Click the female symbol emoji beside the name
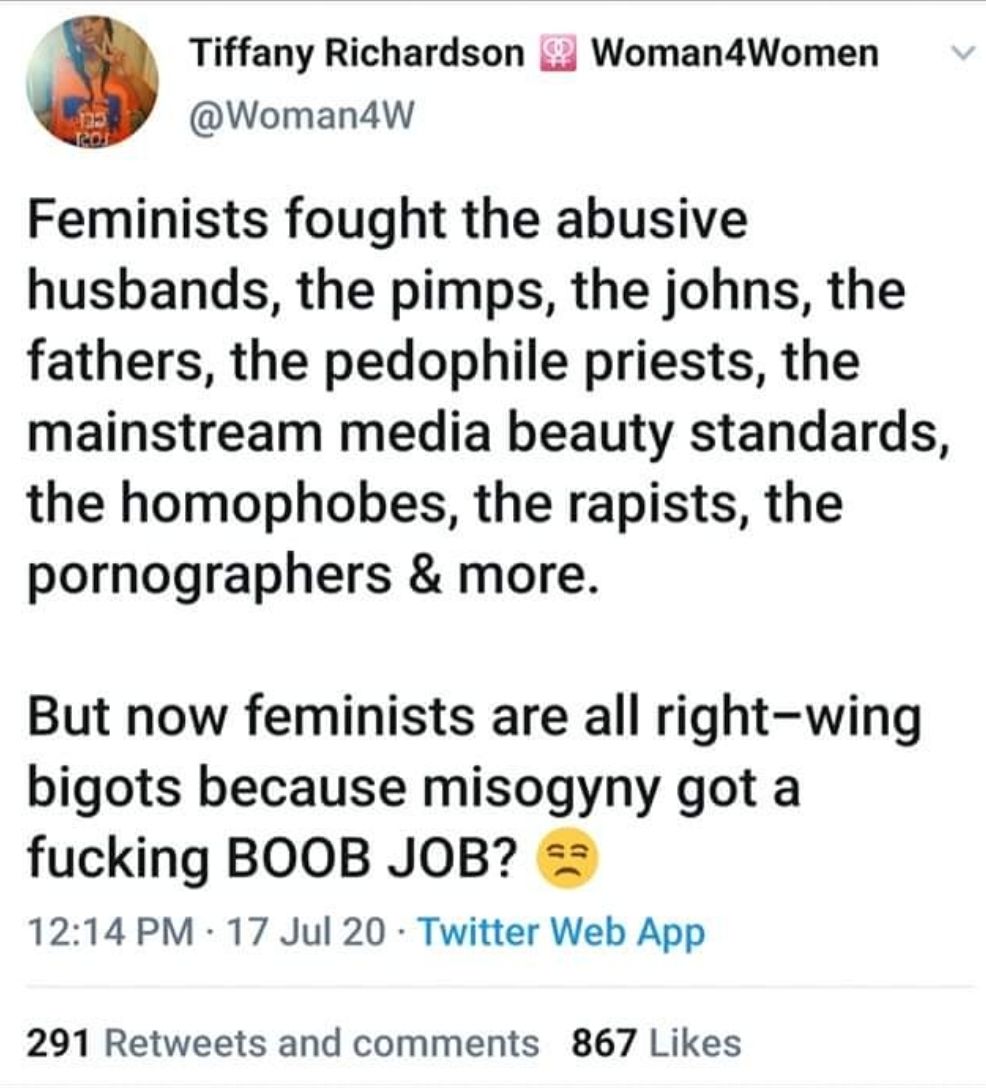986x1088 pixels. tap(554, 54)
